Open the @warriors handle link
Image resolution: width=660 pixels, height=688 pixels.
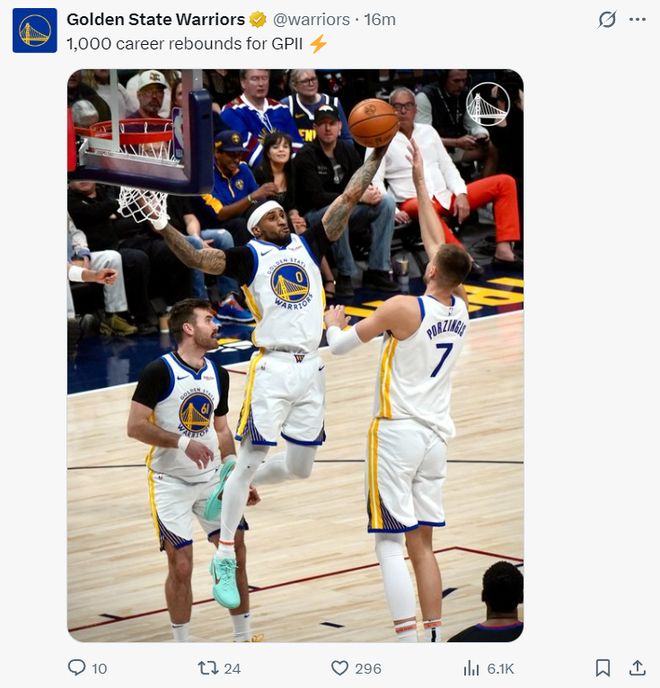311,19
